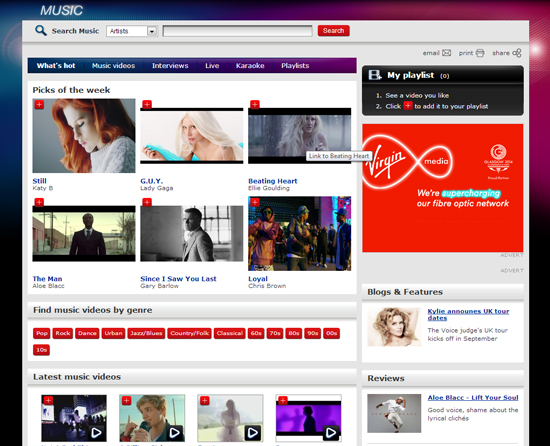The image size is (550, 446).
Task: Click the print printer icon
Action: tap(480, 53)
